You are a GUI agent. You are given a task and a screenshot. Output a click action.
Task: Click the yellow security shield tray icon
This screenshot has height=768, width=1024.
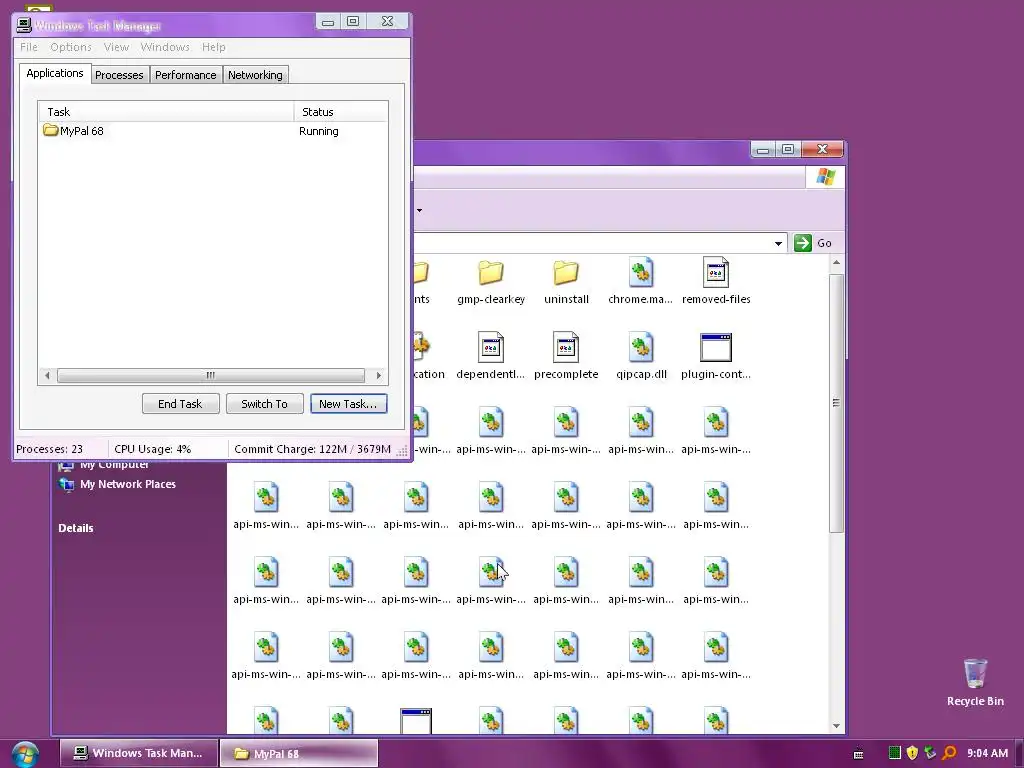pyautogui.click(x=912, y=753)
